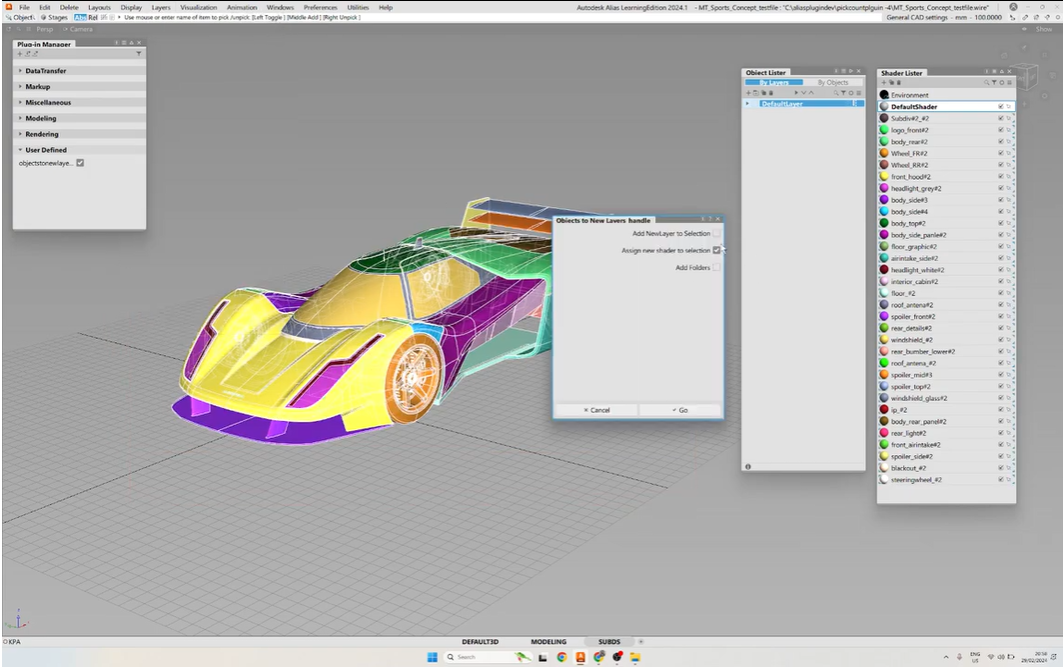Click the assign icon on DefaultShader row

[x=1009, y=106]
